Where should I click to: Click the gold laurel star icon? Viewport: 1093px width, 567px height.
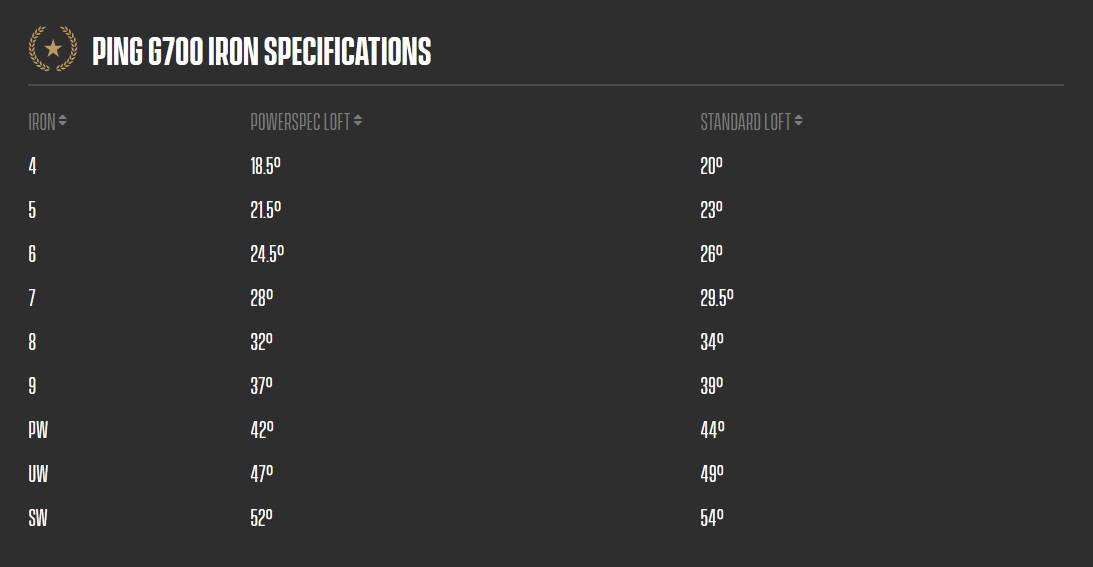tap(53, 49)
